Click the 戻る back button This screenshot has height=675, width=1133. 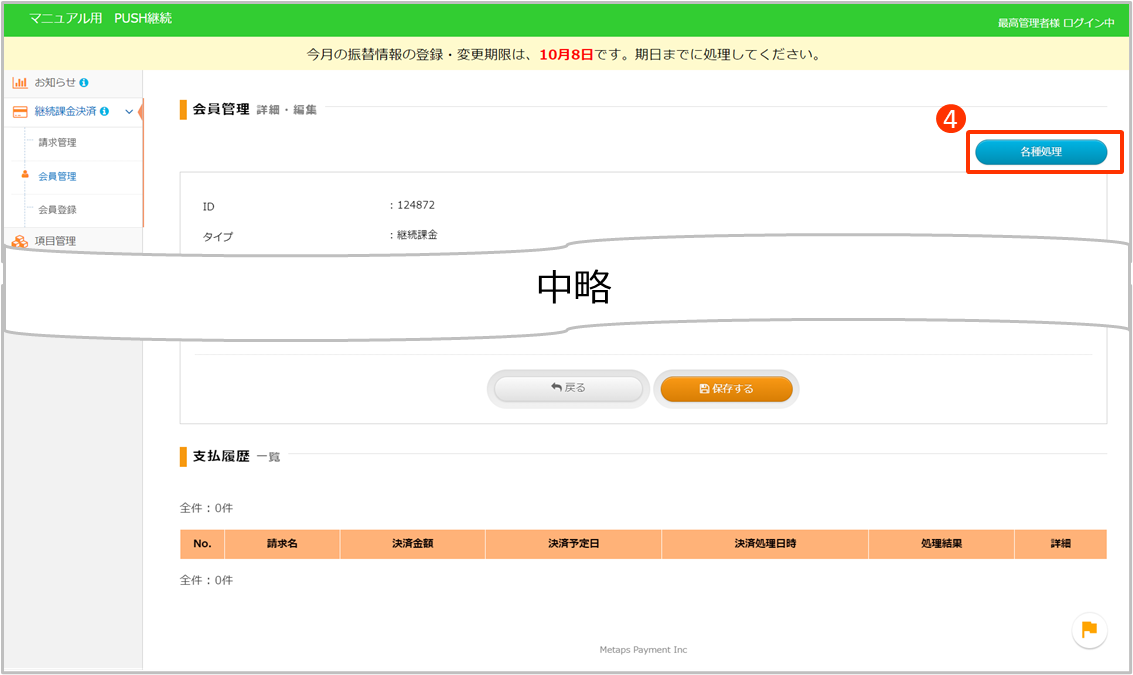[x=568, y=388]
